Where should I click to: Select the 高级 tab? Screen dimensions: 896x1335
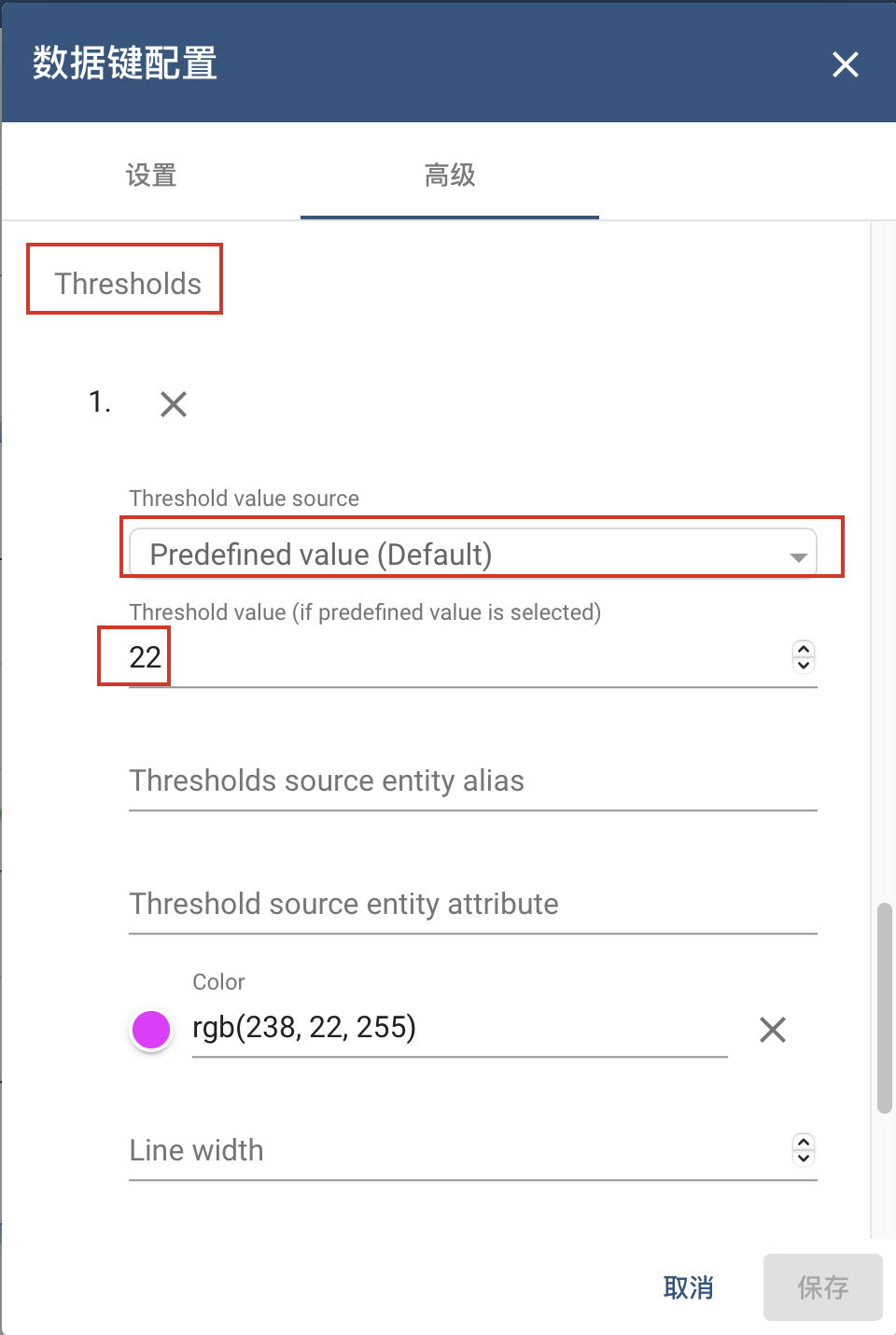(x=450, y=175)
